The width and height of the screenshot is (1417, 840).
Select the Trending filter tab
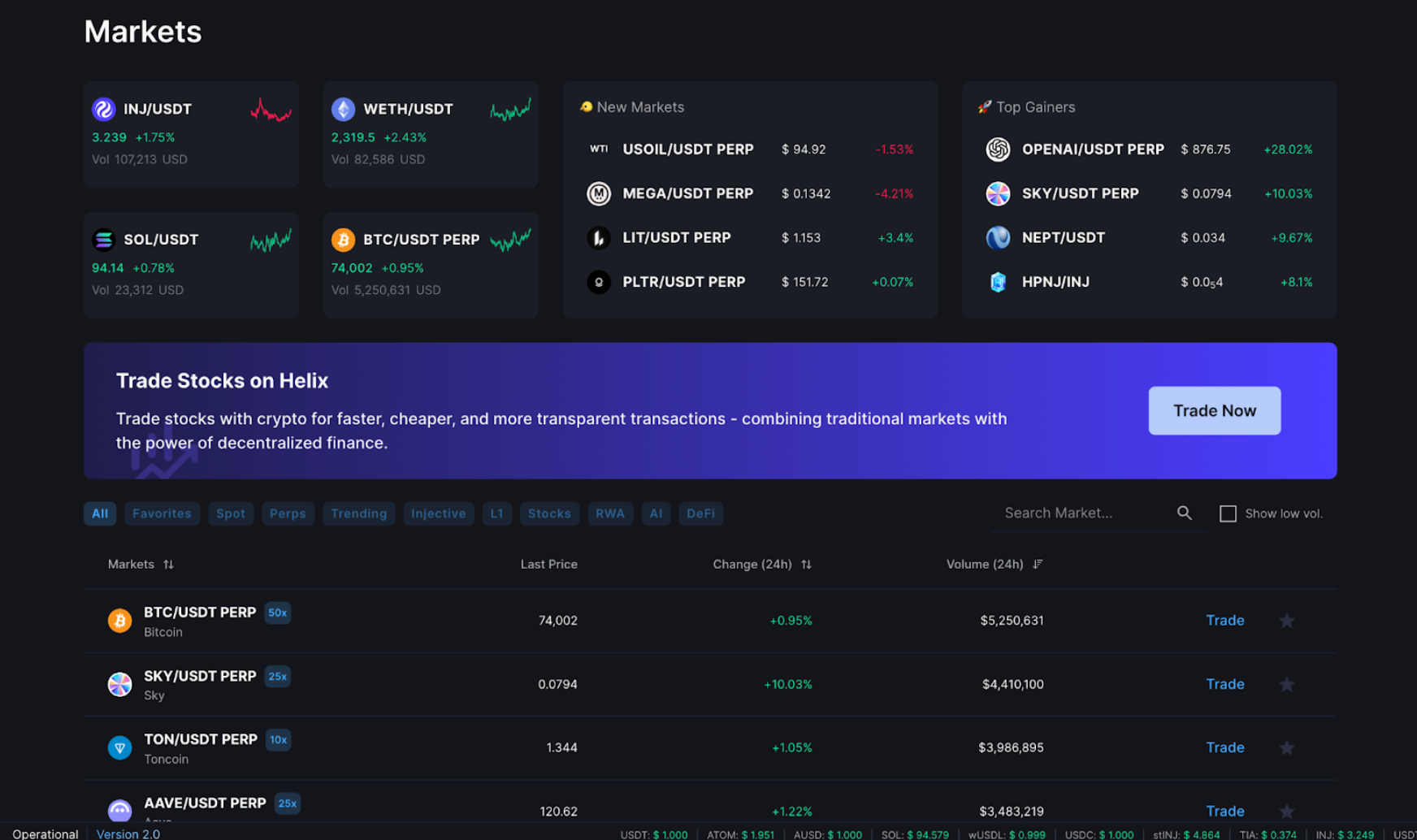coord(359,513)
